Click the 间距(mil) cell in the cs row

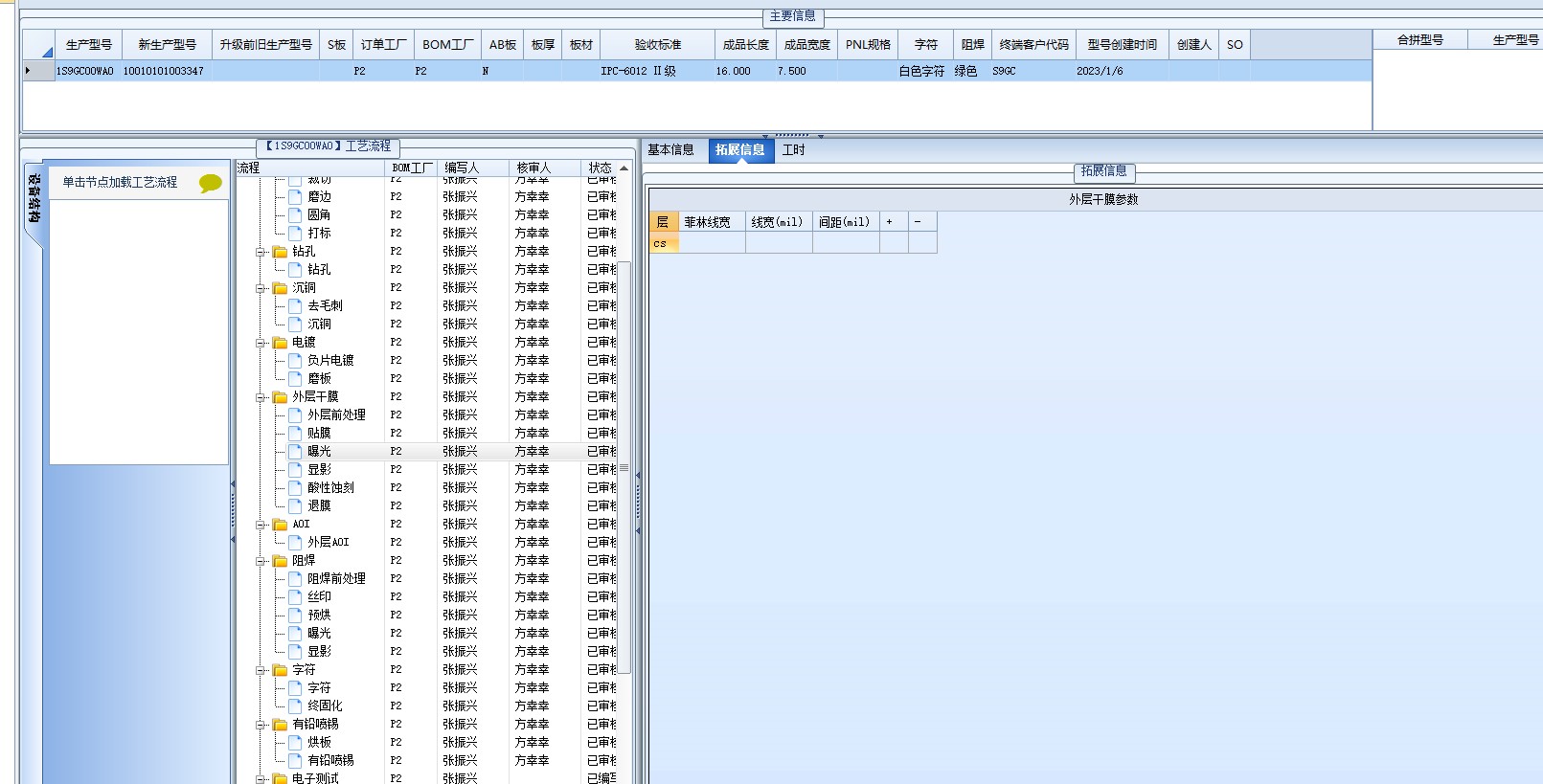pyautogui.click(x=846, y=244)
